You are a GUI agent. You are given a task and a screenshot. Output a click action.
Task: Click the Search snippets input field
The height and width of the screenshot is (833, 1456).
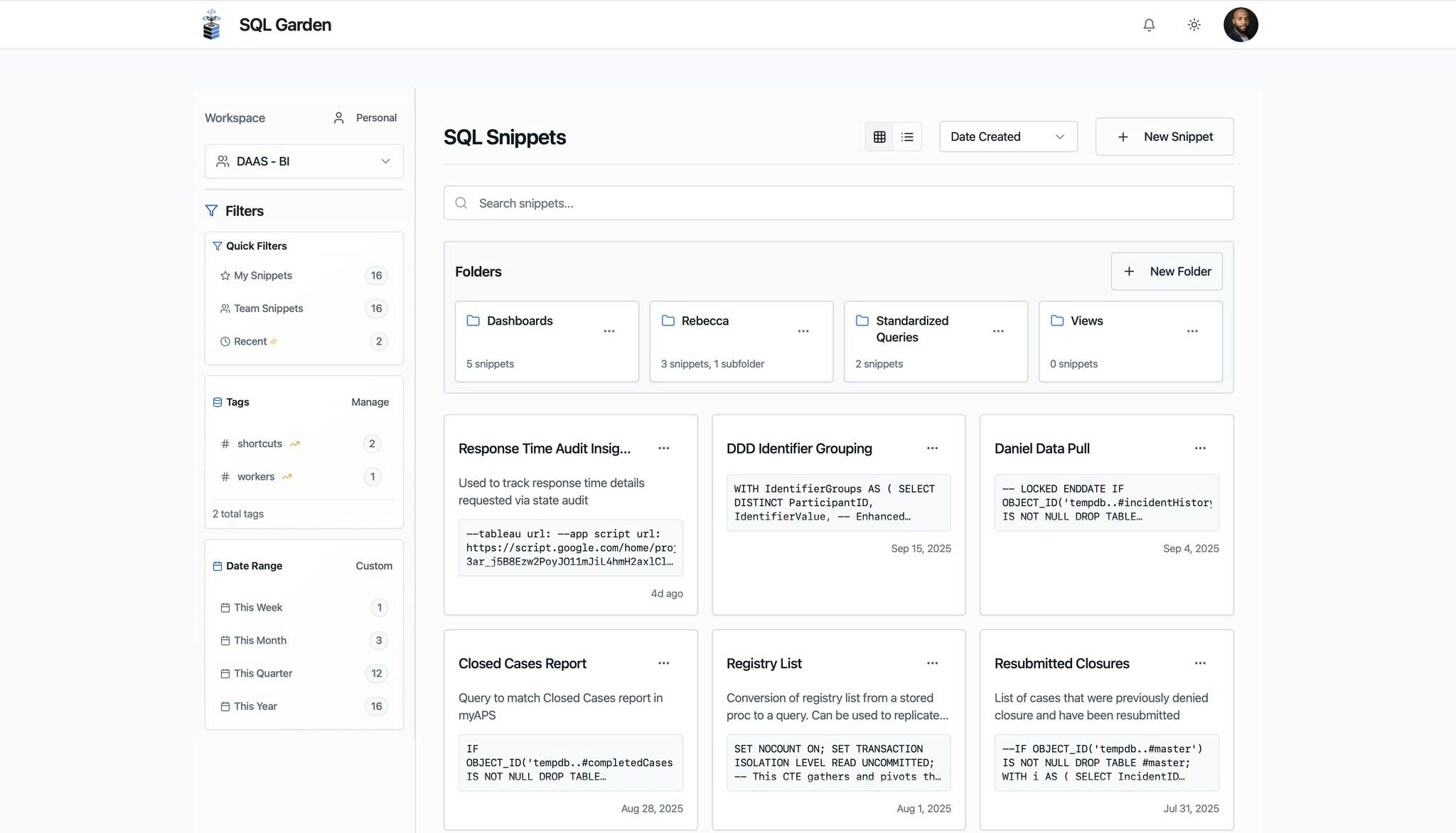tap(839, 203)
